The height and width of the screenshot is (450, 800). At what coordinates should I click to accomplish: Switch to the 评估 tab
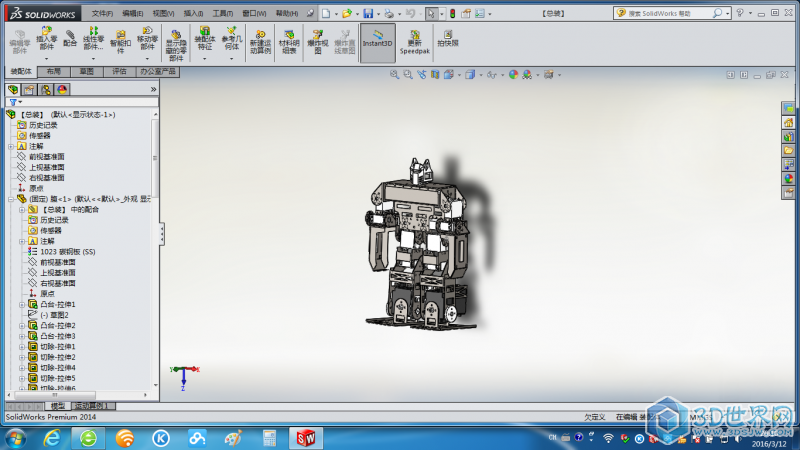coord(119,71)
